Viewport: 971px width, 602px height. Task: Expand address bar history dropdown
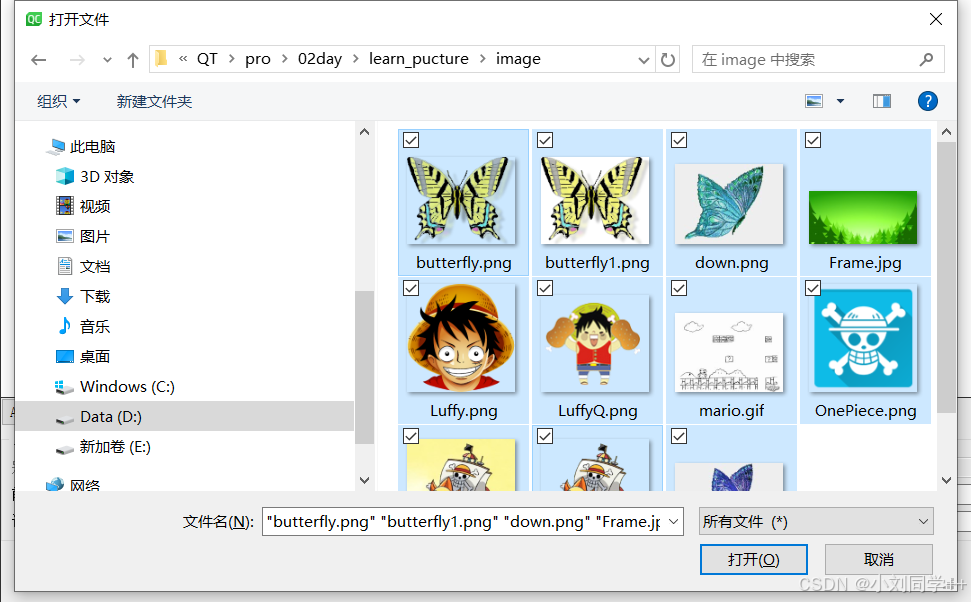pyautogui.click(x=643, y=60)
